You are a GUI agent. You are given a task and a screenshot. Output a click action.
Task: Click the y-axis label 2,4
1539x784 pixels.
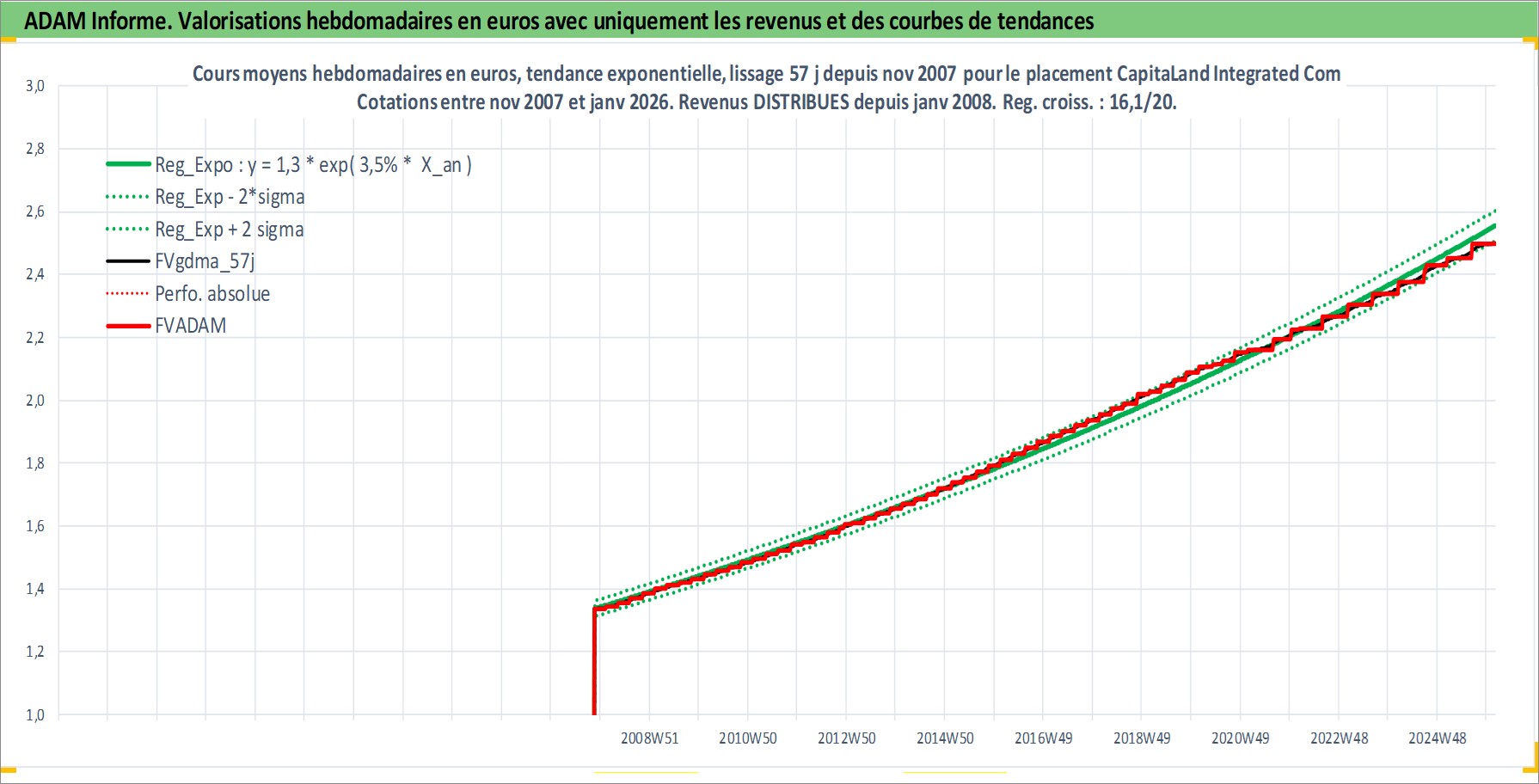[35, 274]
